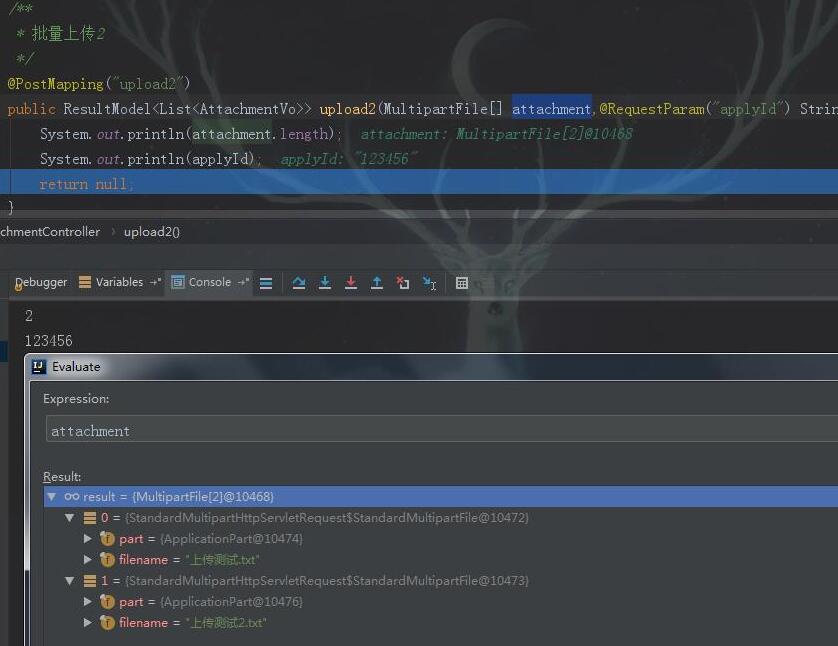Screen dimensions: 838x646
Task: Open Evaluate Expression calculator icon
Action: 462,283
